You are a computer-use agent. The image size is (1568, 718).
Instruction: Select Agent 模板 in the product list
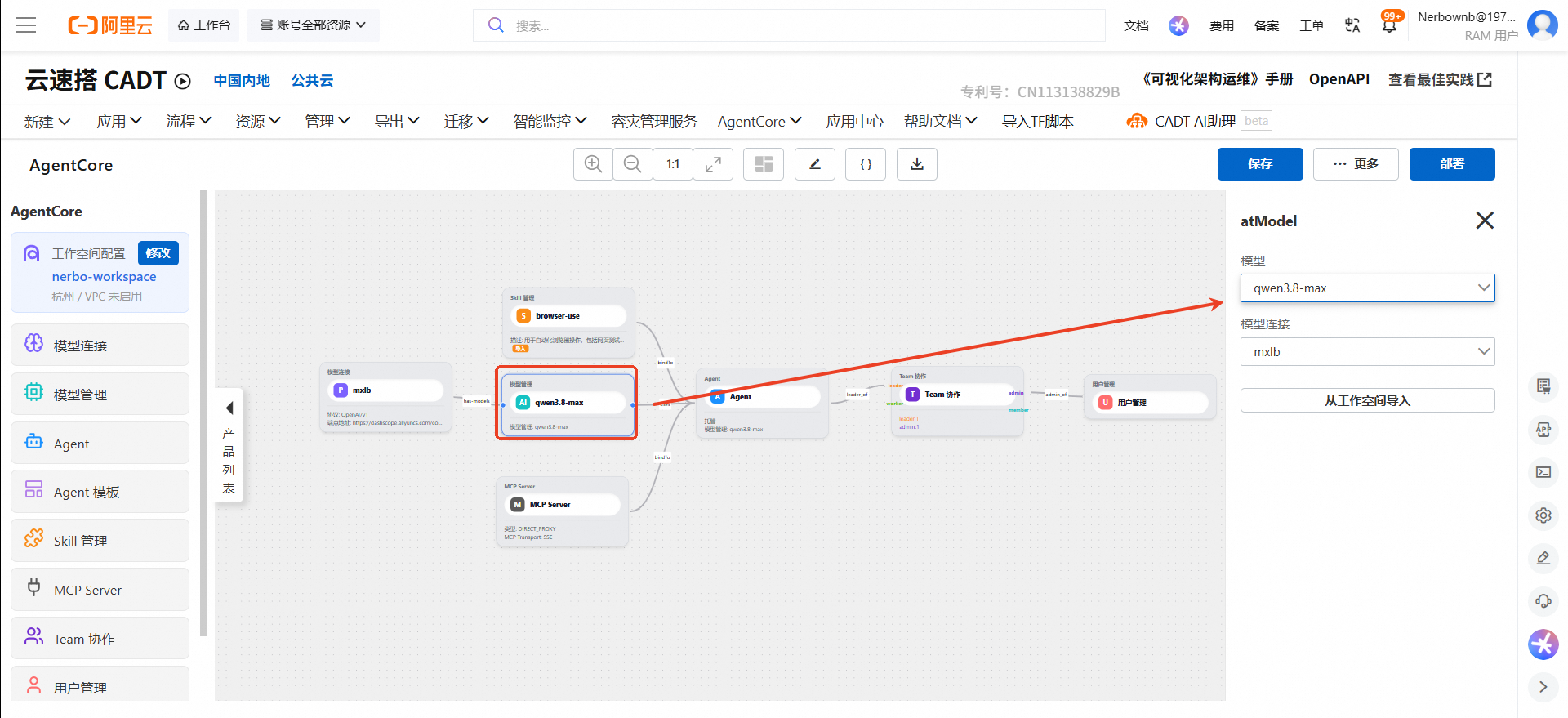click(100, 491)
